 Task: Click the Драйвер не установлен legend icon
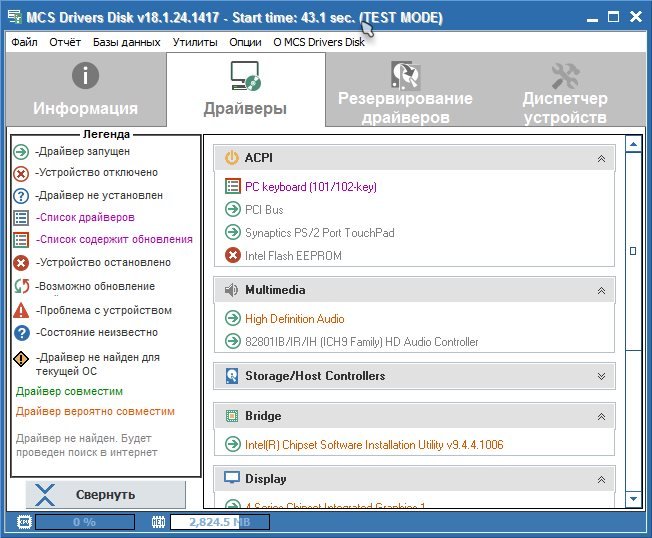tap(21, 196)
